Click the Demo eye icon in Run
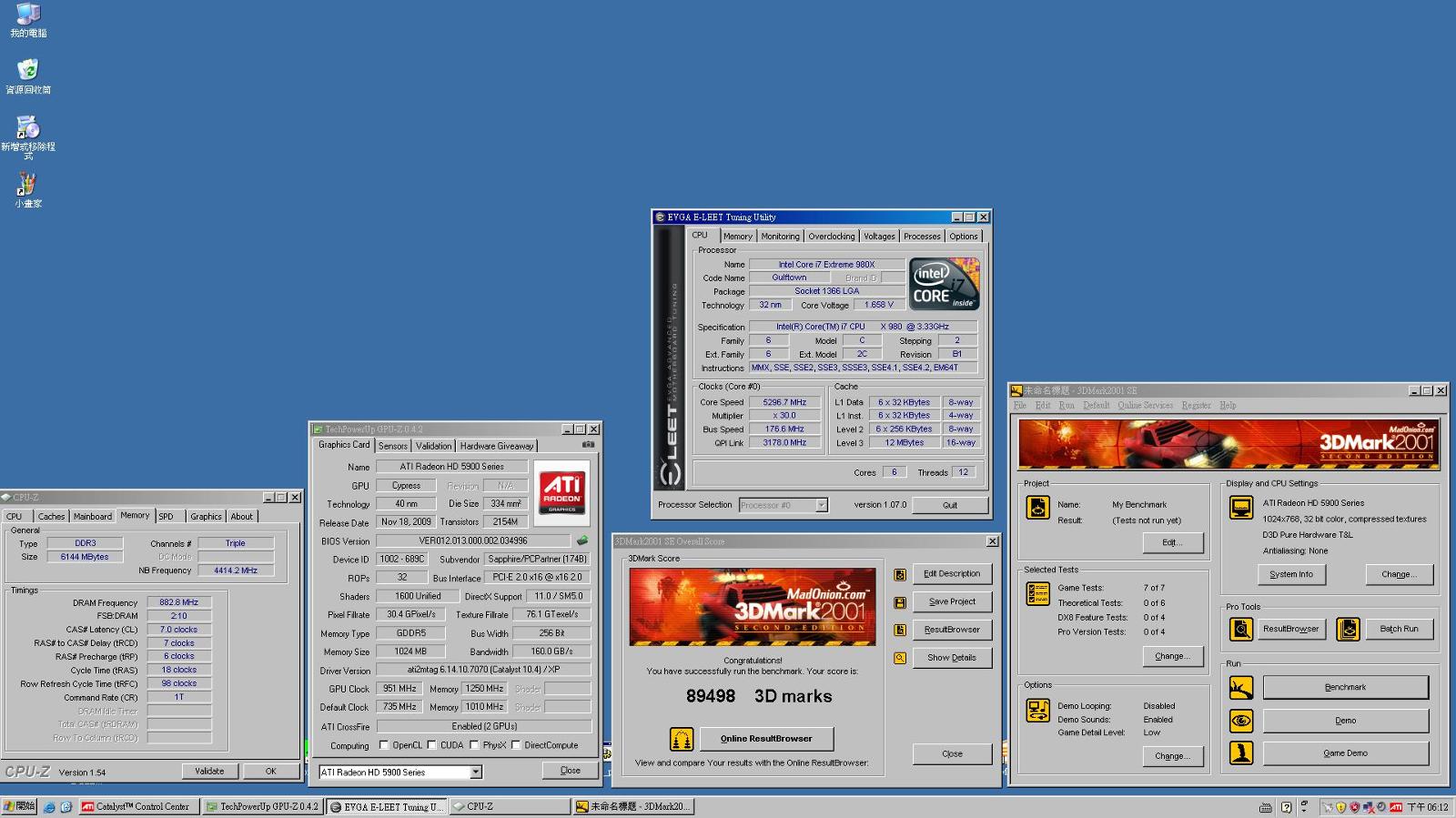1456x818 pixels. pyautogui.click(x=1241, y=721)
